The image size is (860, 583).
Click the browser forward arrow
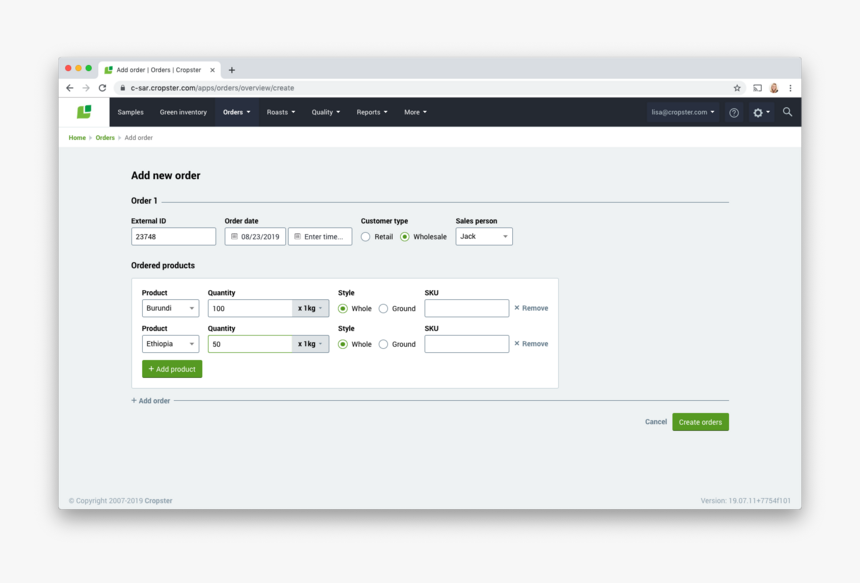tap(86, 88)
